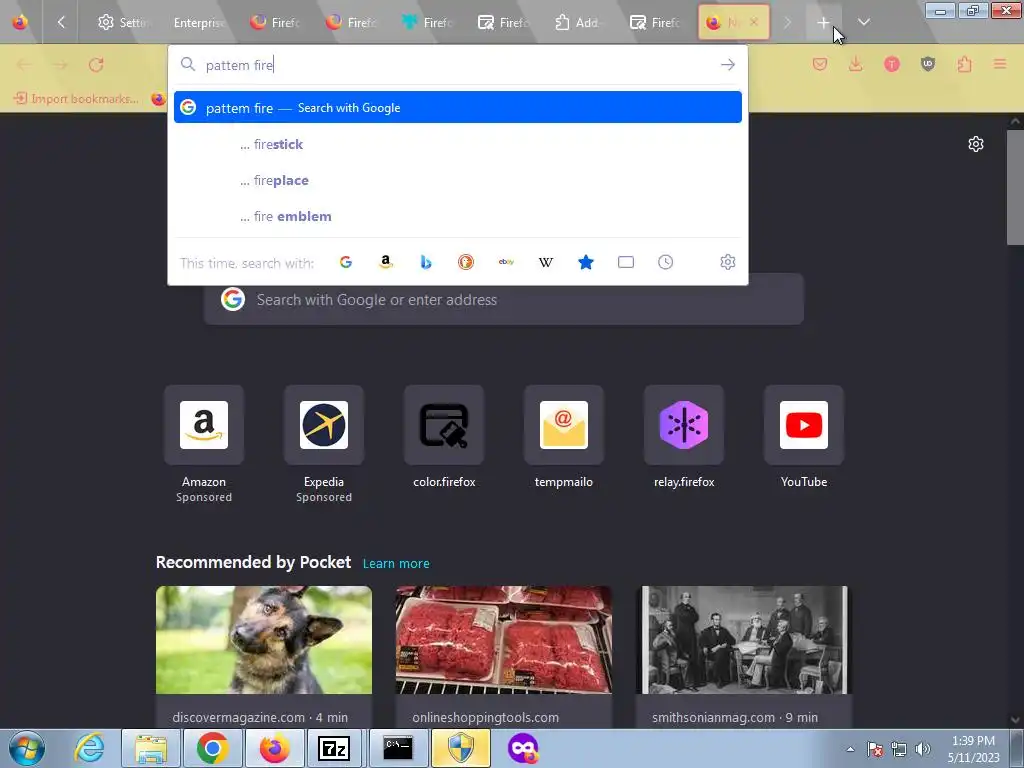Search this time with Bing icon
This screenshot has height=768, width=1024.
[x=426, y=262]
